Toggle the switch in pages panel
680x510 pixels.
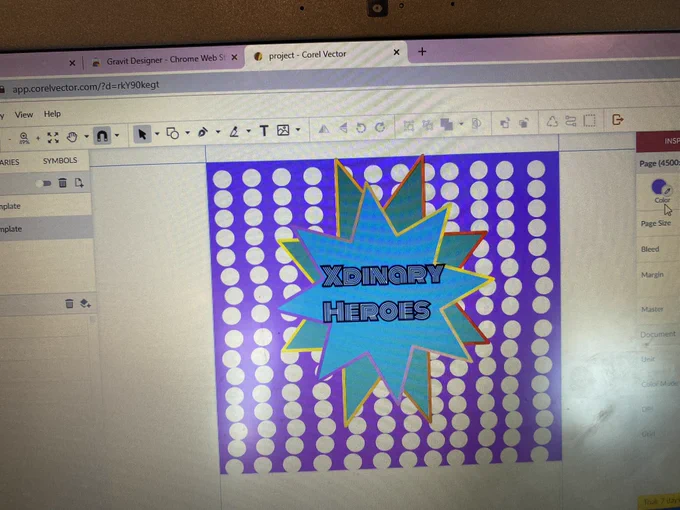(44, 183)
